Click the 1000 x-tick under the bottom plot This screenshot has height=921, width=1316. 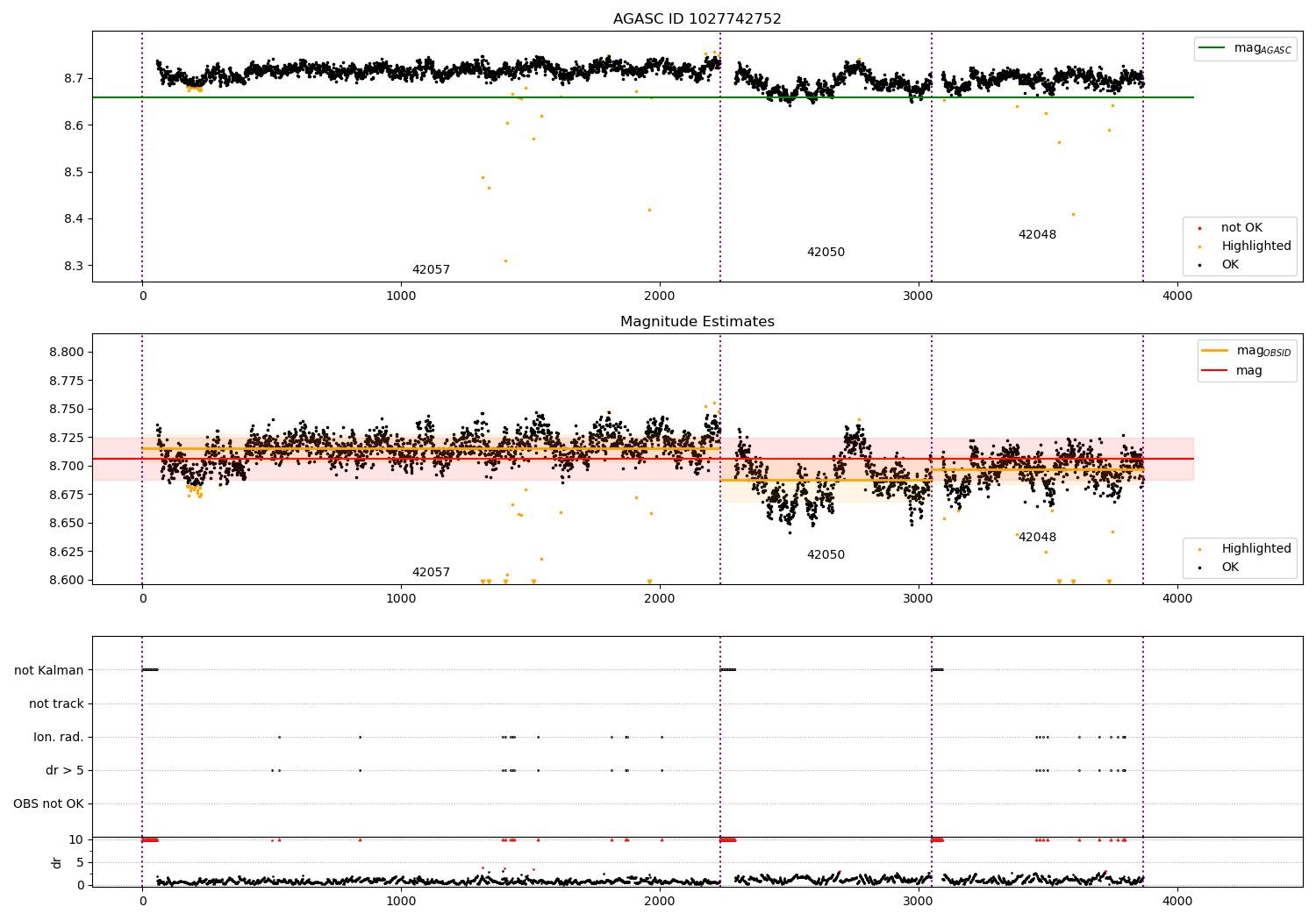(401, 901)
